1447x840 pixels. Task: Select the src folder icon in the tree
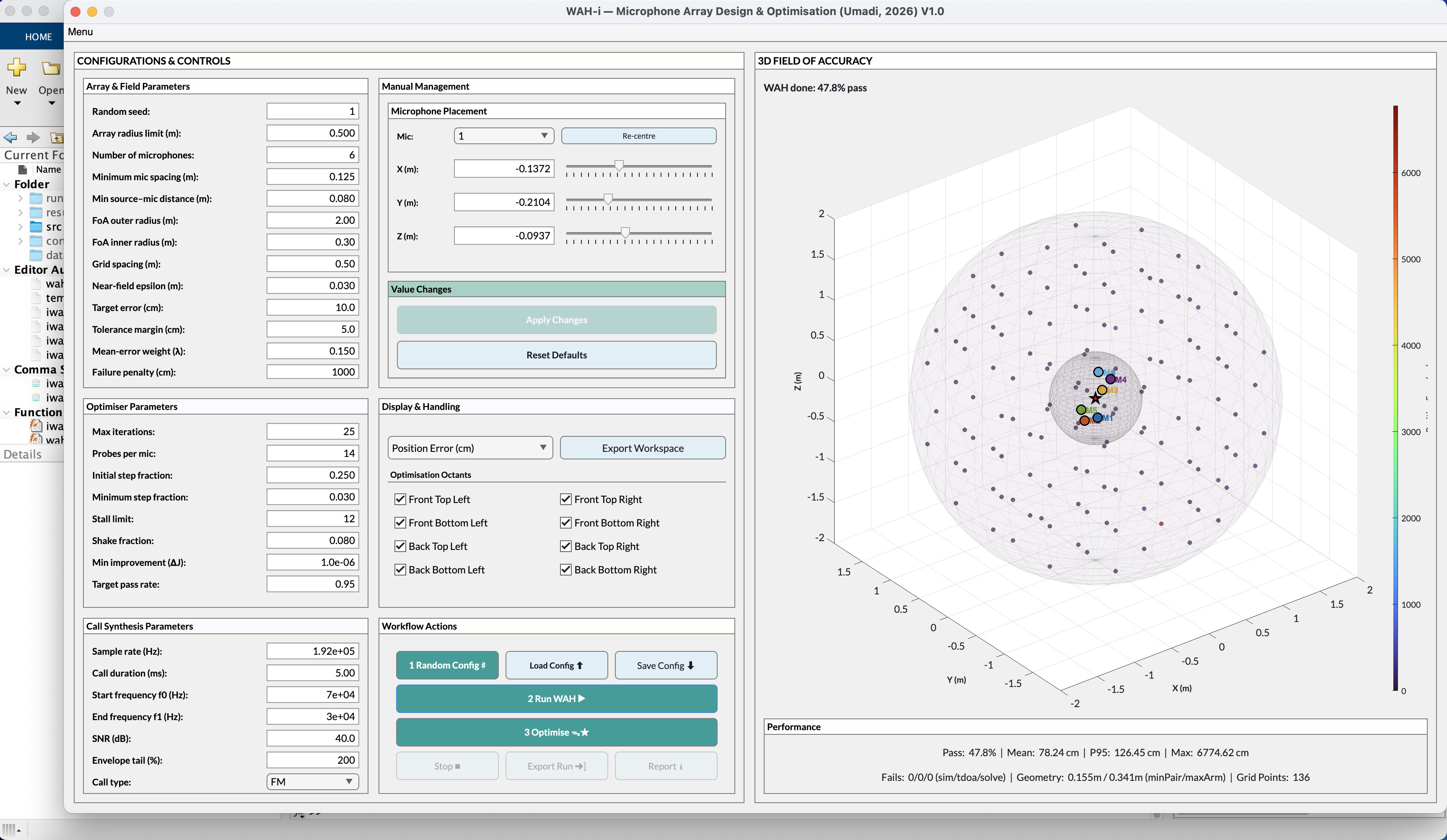(x=36, y=226)
